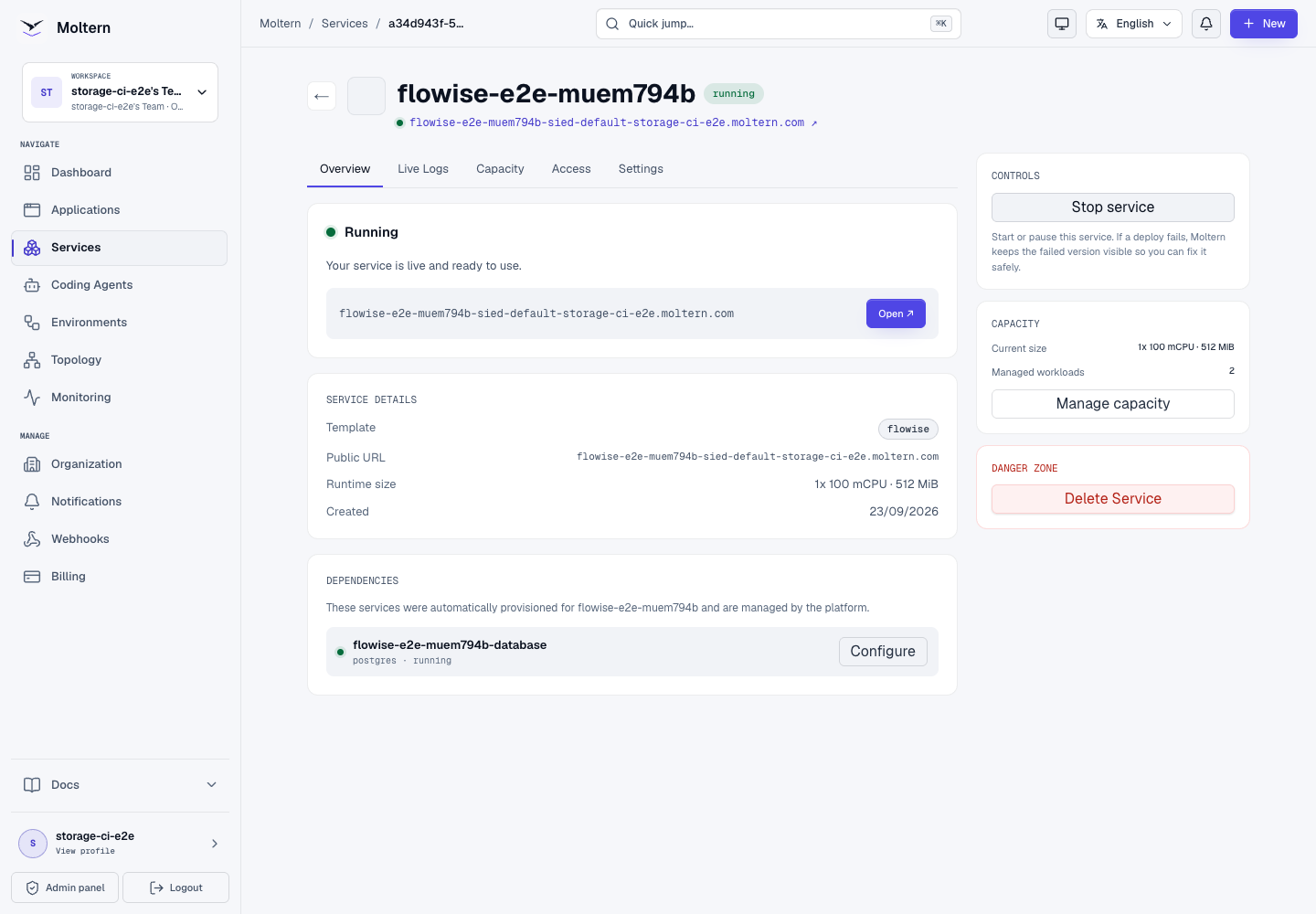Image resolution: width=1316 pixels, height=914 pixels.
Task: Click the notifications bell icon in top bar
Action: (1206, 24)
